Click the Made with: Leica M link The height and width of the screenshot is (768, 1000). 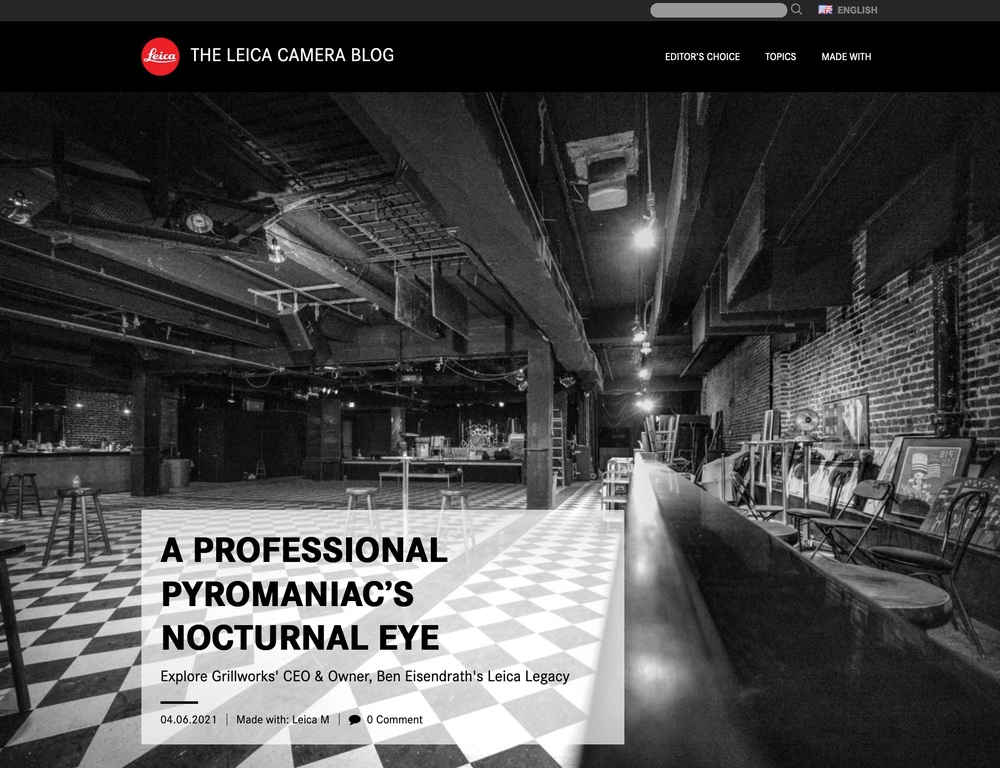(283, 720)
